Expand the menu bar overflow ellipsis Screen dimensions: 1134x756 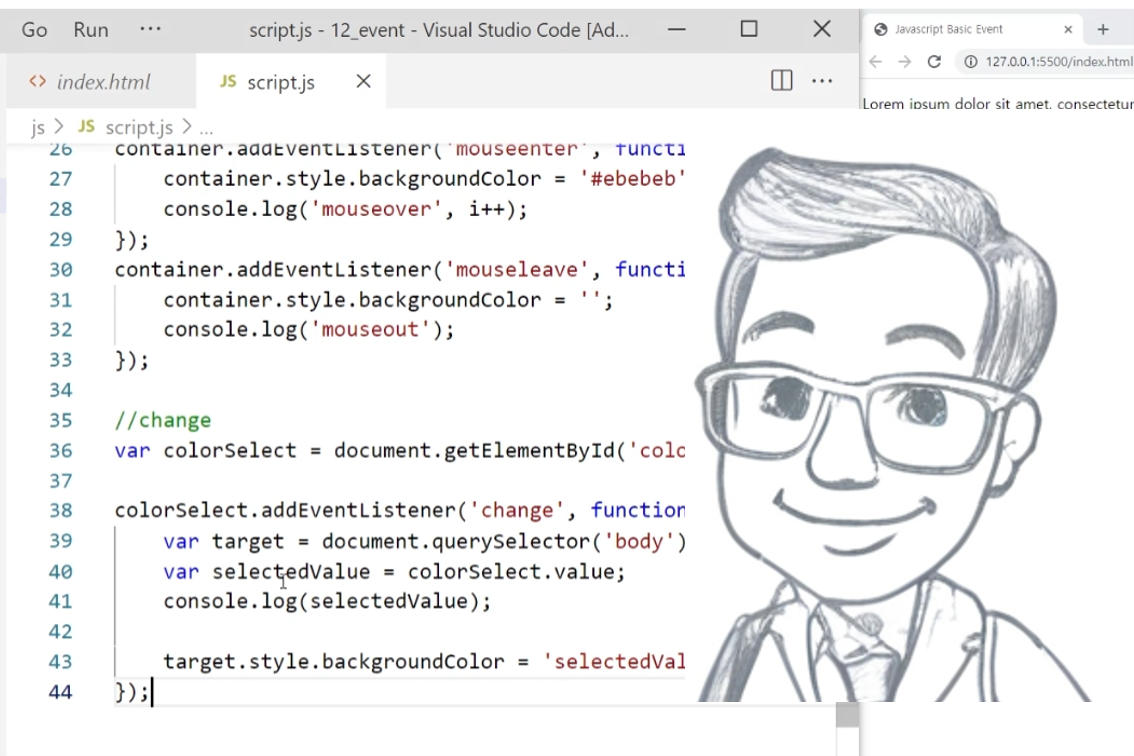click(x=150, y=30)
